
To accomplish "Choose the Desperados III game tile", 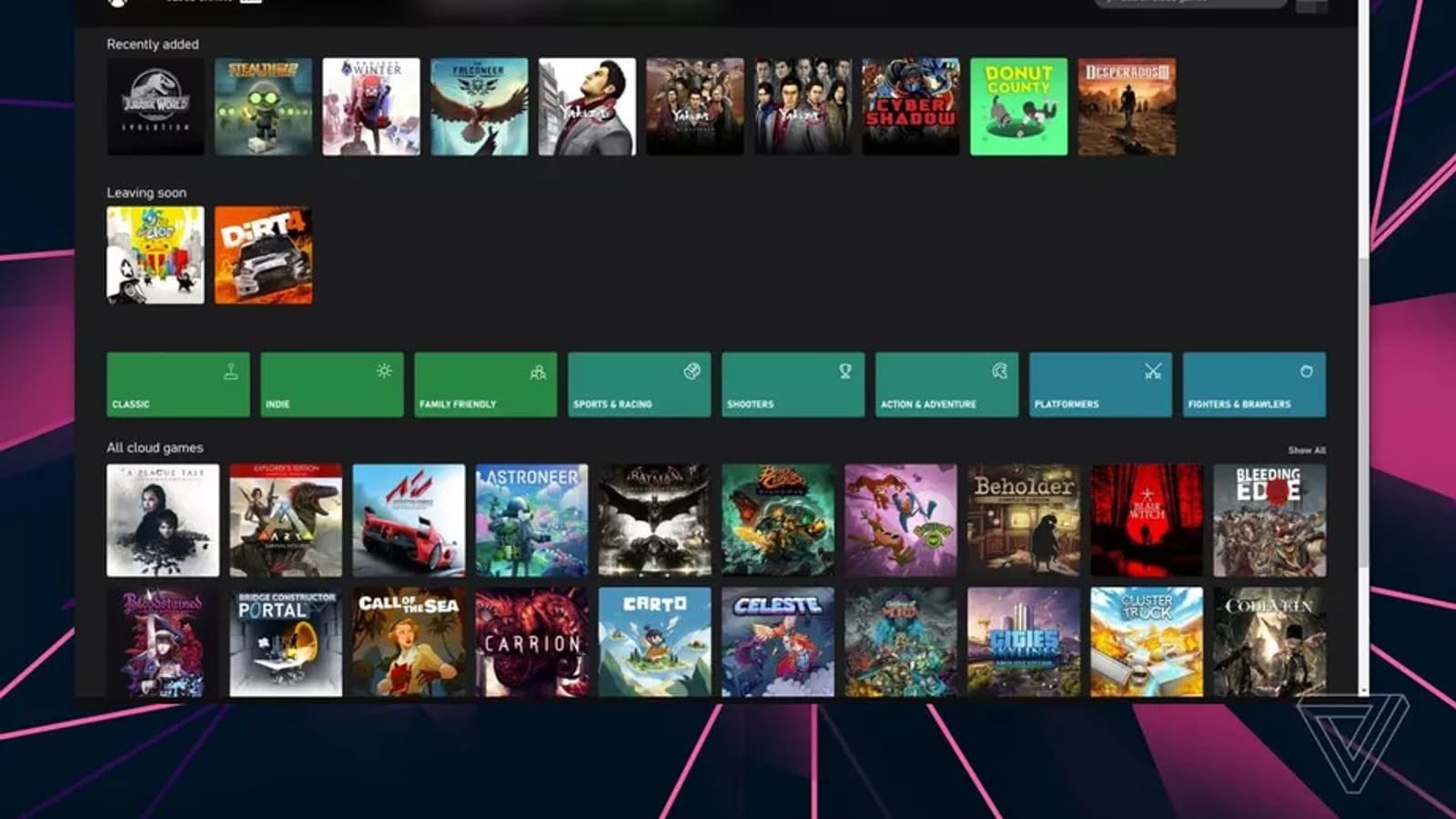I will [1127, 106].
